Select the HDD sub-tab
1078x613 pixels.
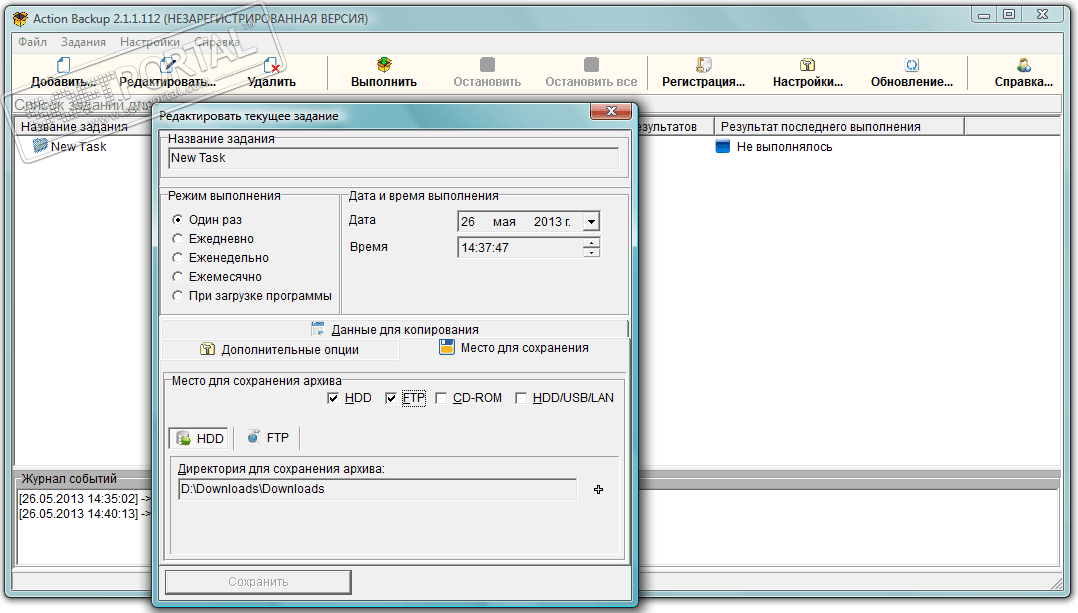[200, 438]
